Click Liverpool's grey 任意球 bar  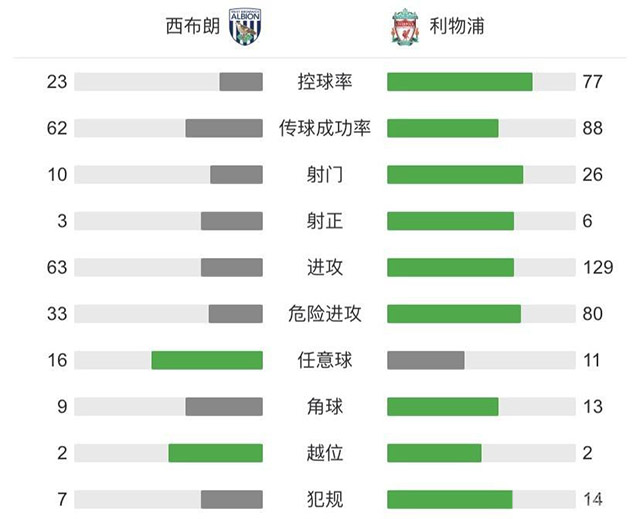coord(425,360)
